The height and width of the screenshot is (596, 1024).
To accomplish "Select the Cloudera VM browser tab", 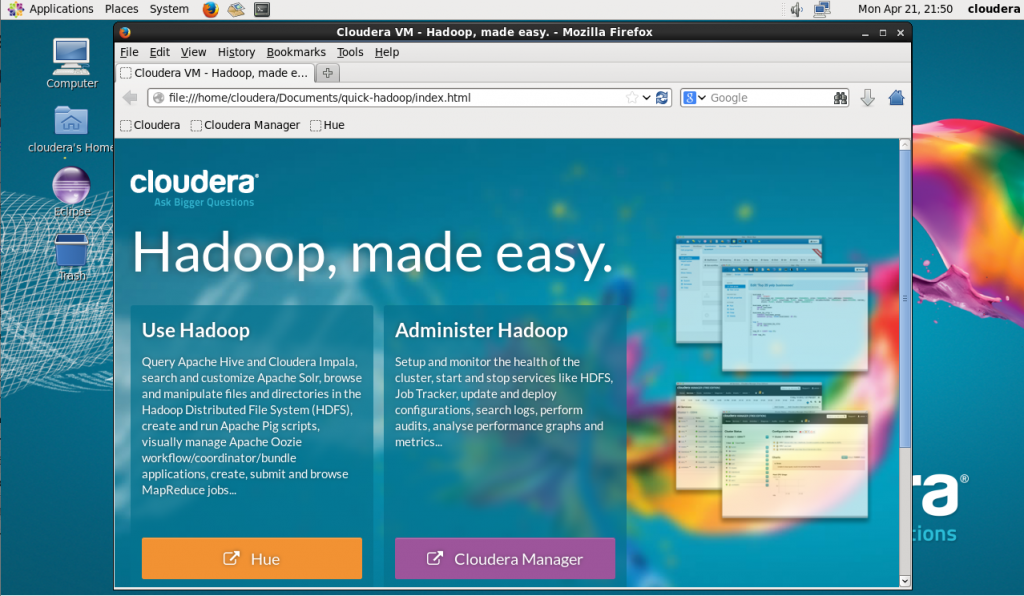I will [x=215, y=73].
